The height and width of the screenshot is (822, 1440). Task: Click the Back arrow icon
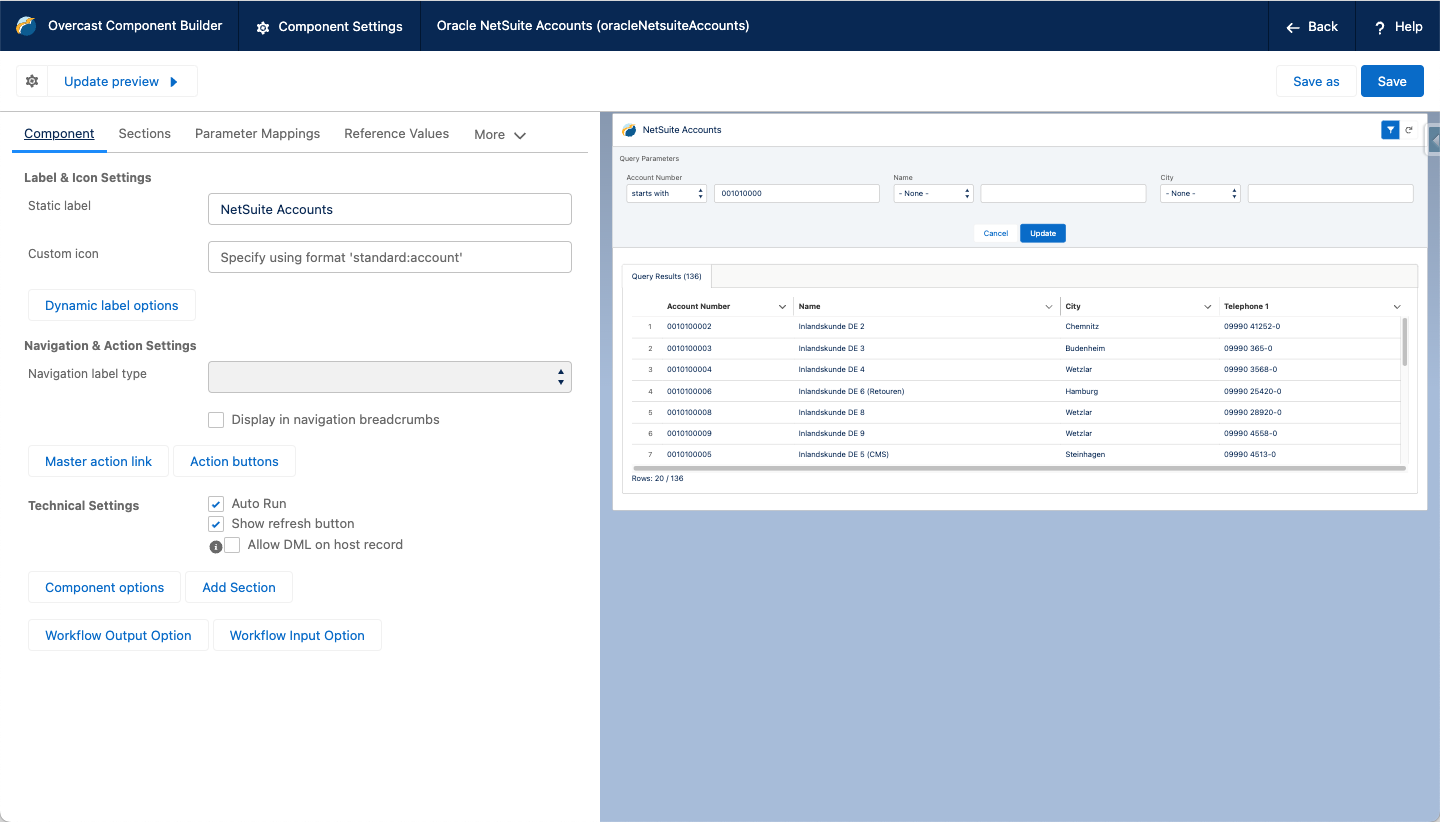coord(1293,27)
